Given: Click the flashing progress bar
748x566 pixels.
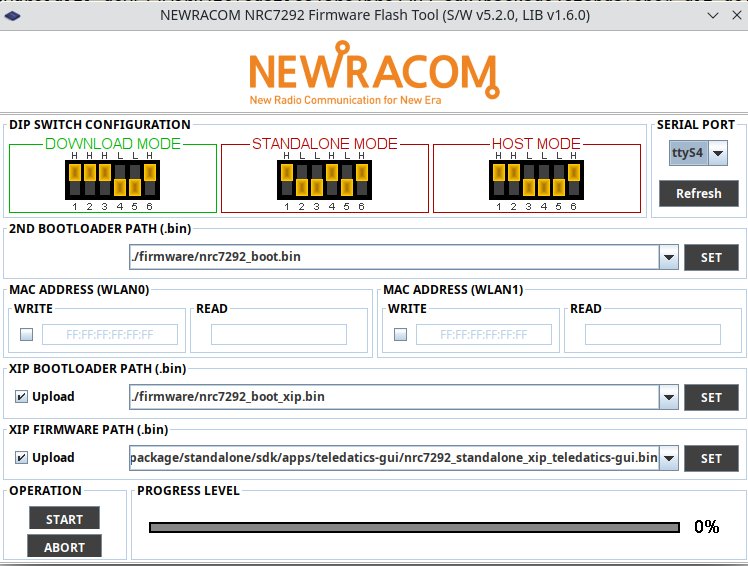Looking at the screenshot, I should (x=414, y=527).
